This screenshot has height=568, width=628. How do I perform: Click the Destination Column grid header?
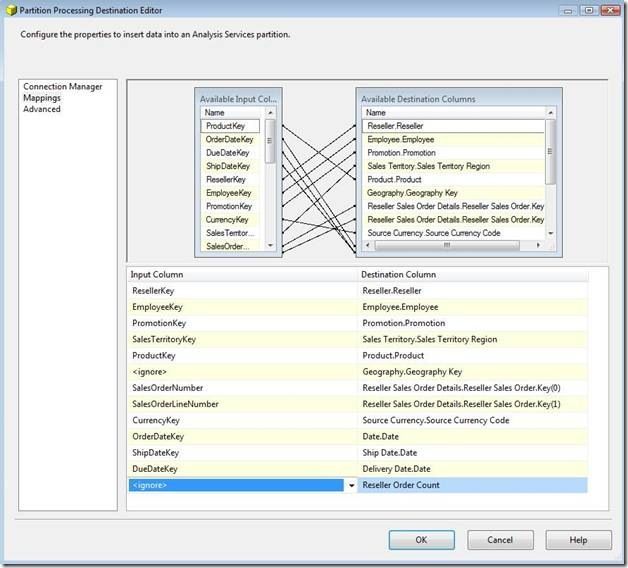click(x=473, y=275)
